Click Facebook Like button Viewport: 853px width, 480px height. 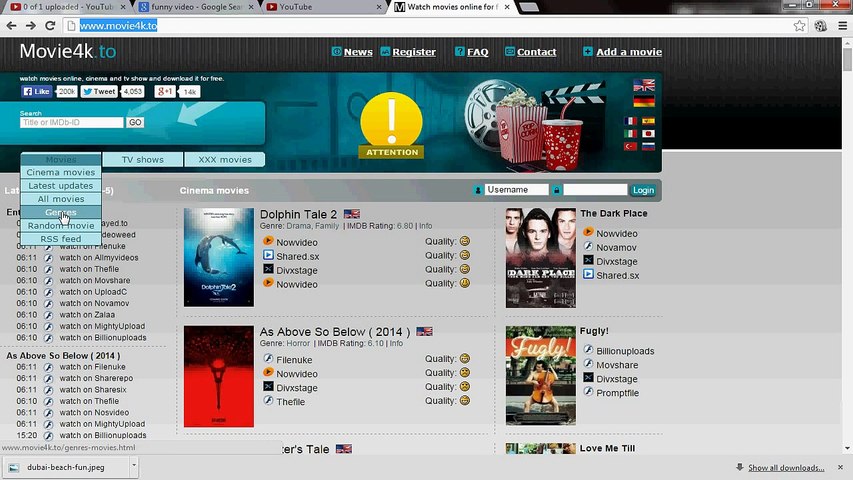coord(36,91)
